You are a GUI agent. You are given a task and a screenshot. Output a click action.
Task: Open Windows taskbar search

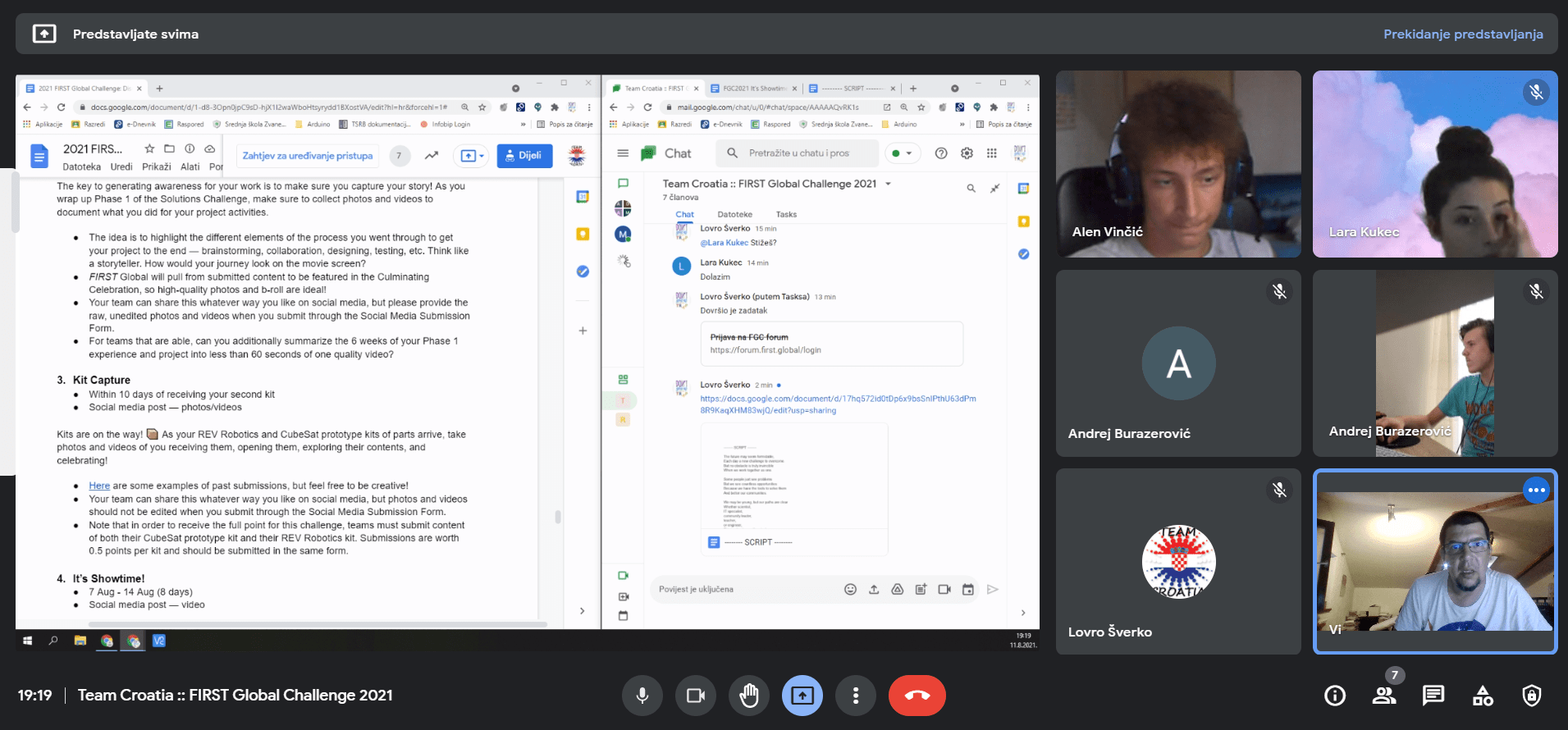tap(53, 641)
